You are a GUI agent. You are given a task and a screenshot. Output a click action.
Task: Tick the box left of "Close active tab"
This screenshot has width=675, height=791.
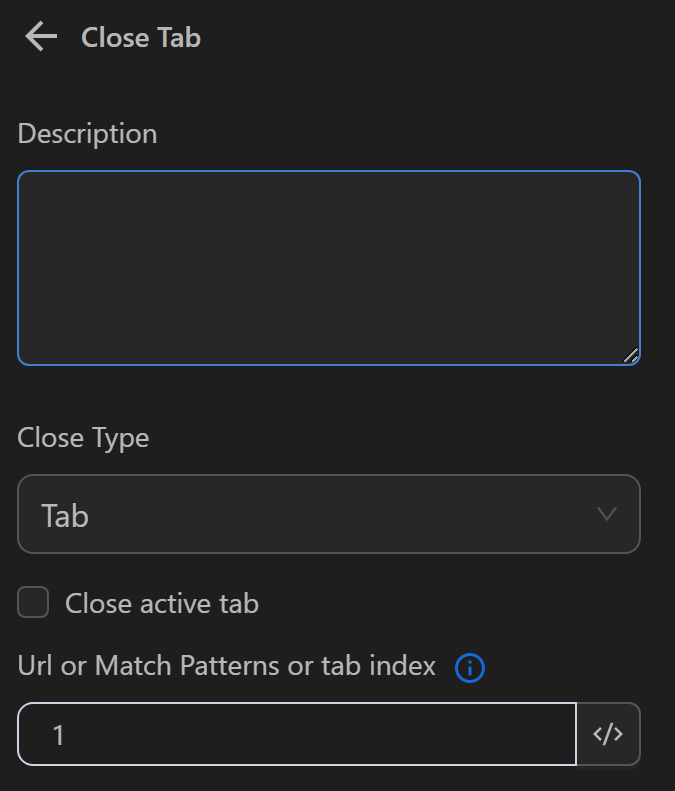pos(33,603)
